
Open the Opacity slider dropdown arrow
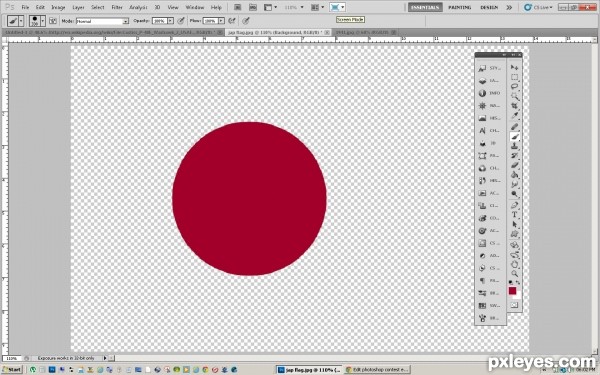(170, 21)
